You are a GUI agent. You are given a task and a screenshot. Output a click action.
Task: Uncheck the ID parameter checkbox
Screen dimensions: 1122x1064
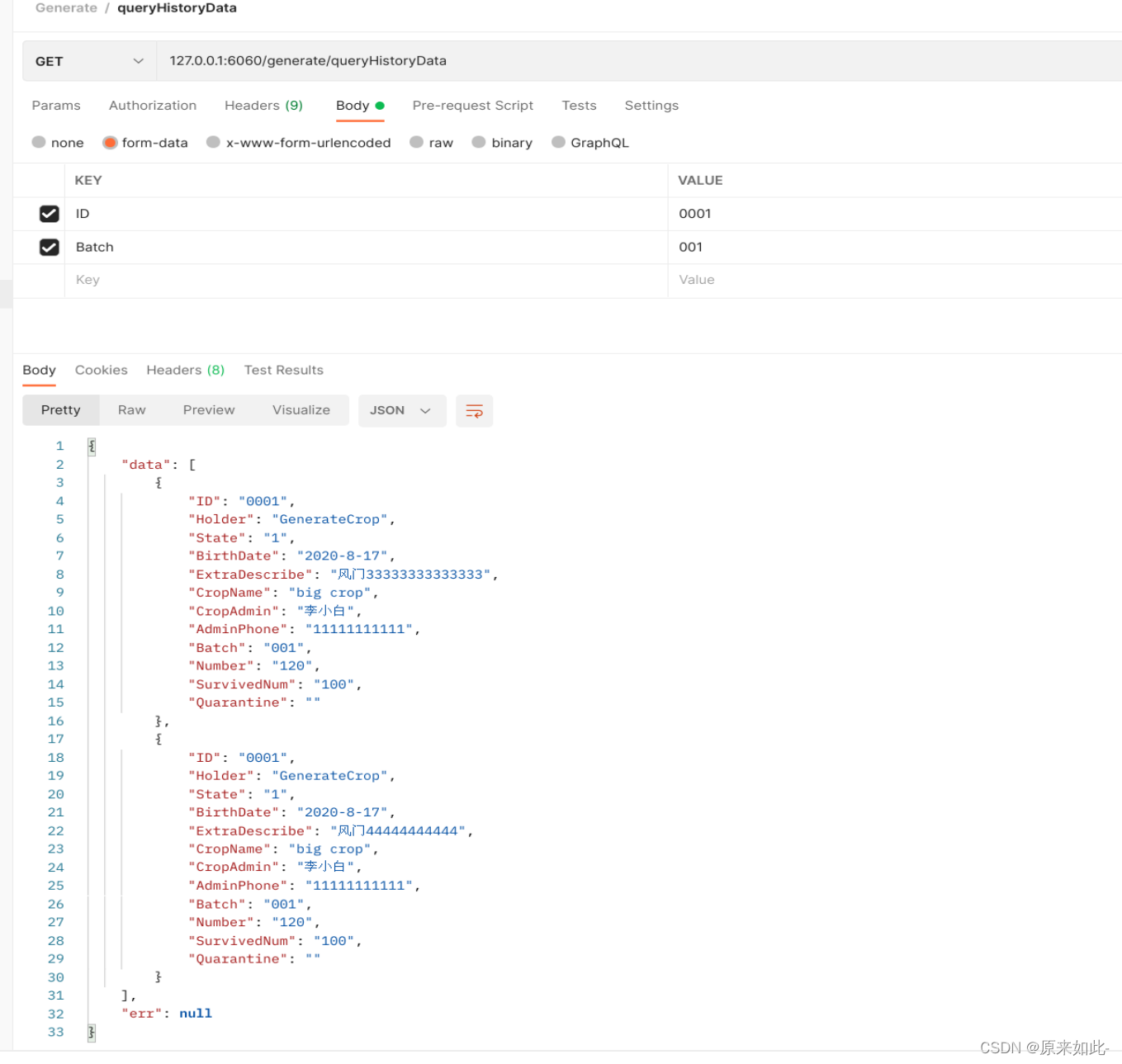click(50, 214)
